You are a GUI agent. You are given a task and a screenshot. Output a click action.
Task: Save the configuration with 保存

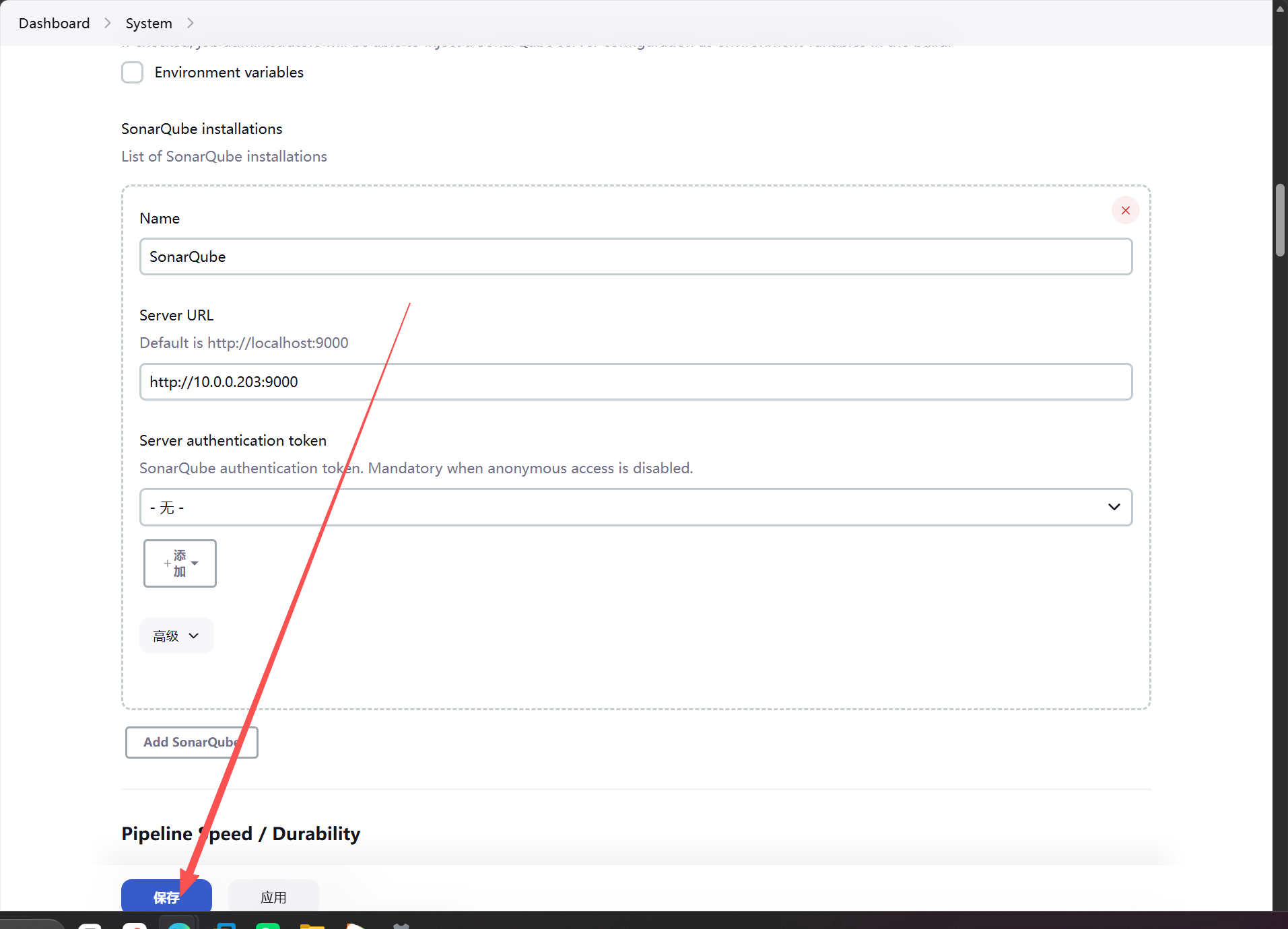coord(166,897)
